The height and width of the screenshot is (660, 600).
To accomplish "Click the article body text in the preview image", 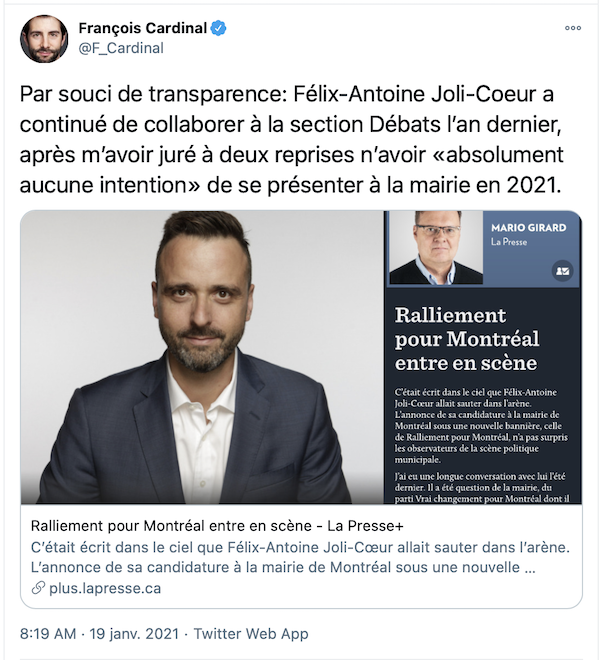I will tap(481, 445).
